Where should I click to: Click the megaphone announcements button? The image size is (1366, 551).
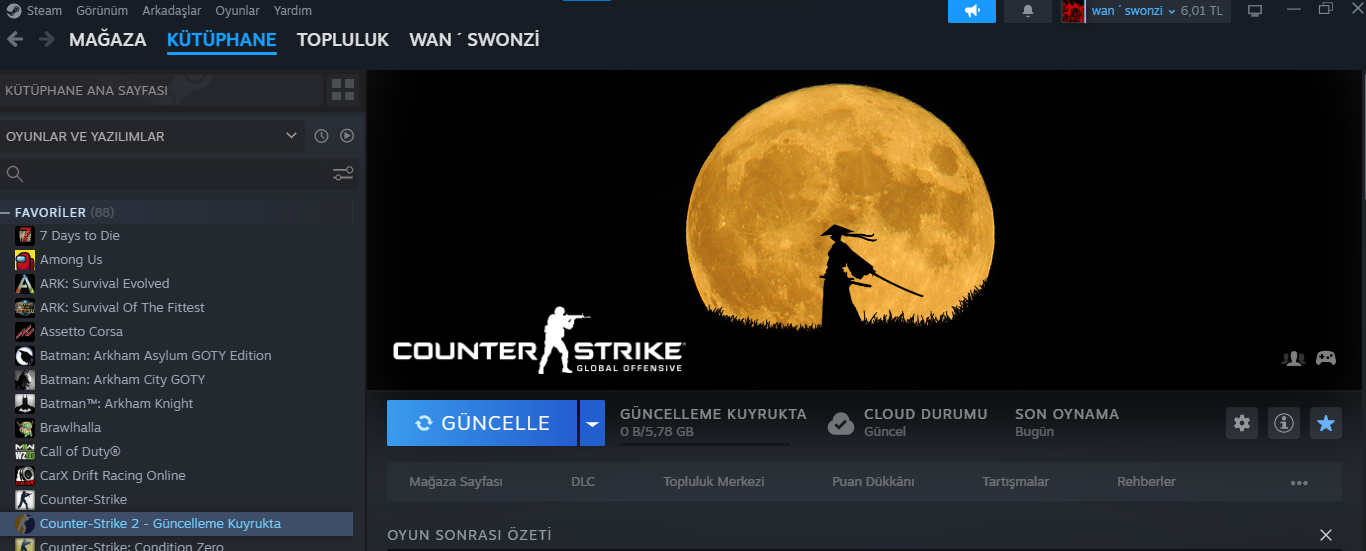click(972, 11)
